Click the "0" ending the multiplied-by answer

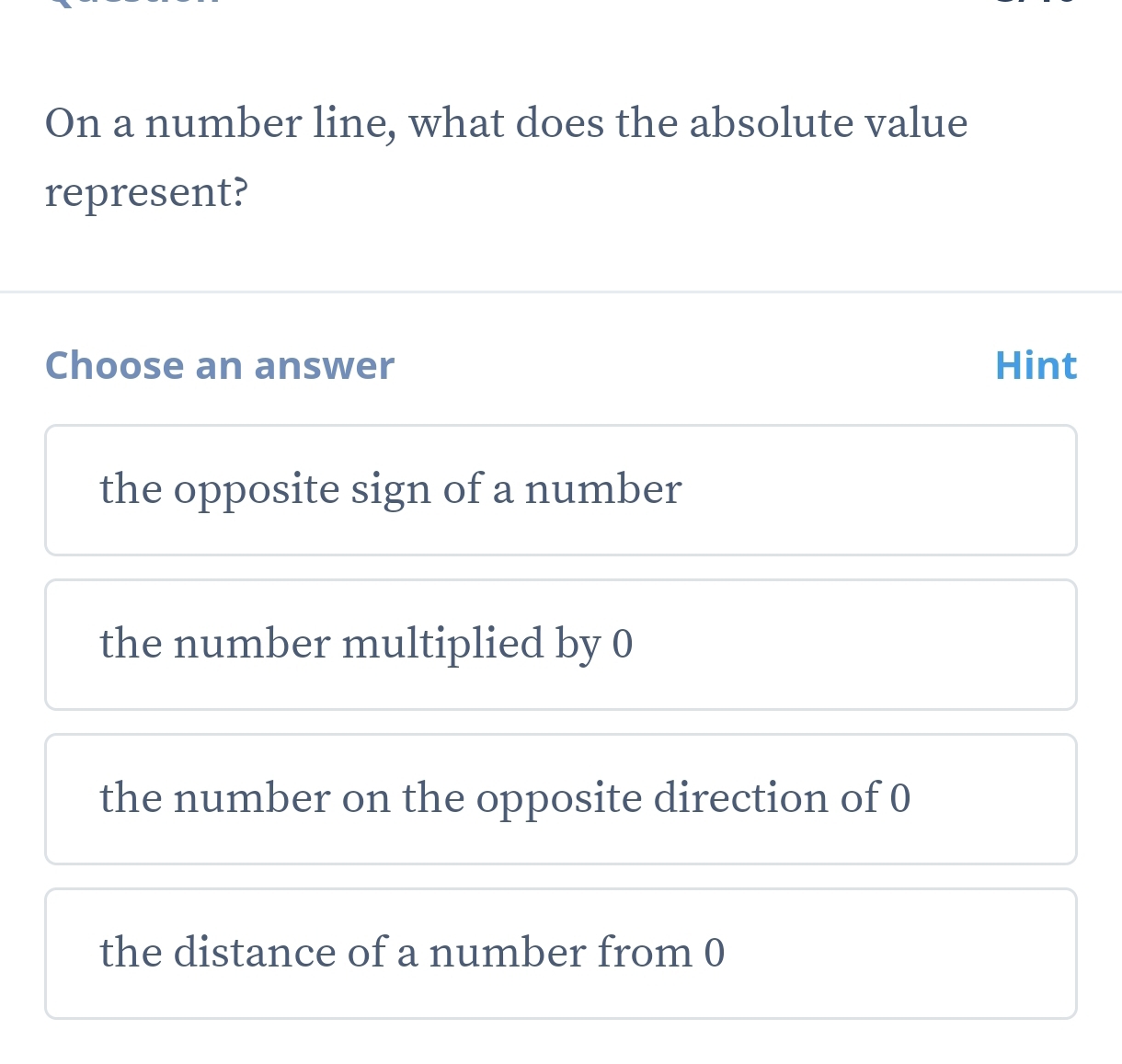click(x=623, y=644)
